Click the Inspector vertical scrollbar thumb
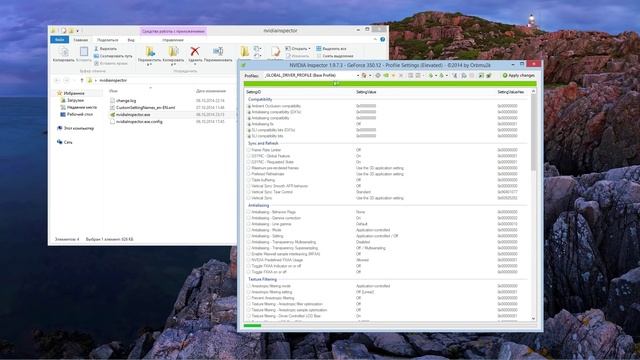This screenshot has width=640, height=360. (533, 133)
